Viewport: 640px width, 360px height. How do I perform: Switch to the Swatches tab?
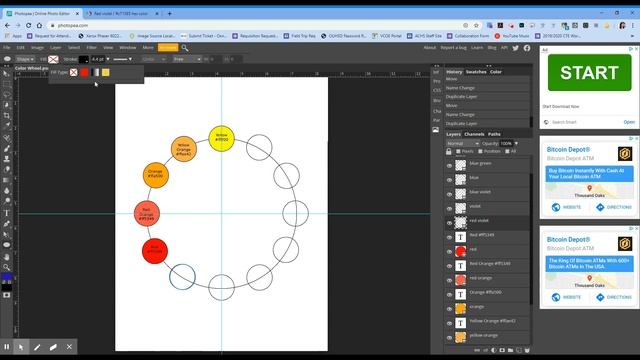tap(476, 72)
